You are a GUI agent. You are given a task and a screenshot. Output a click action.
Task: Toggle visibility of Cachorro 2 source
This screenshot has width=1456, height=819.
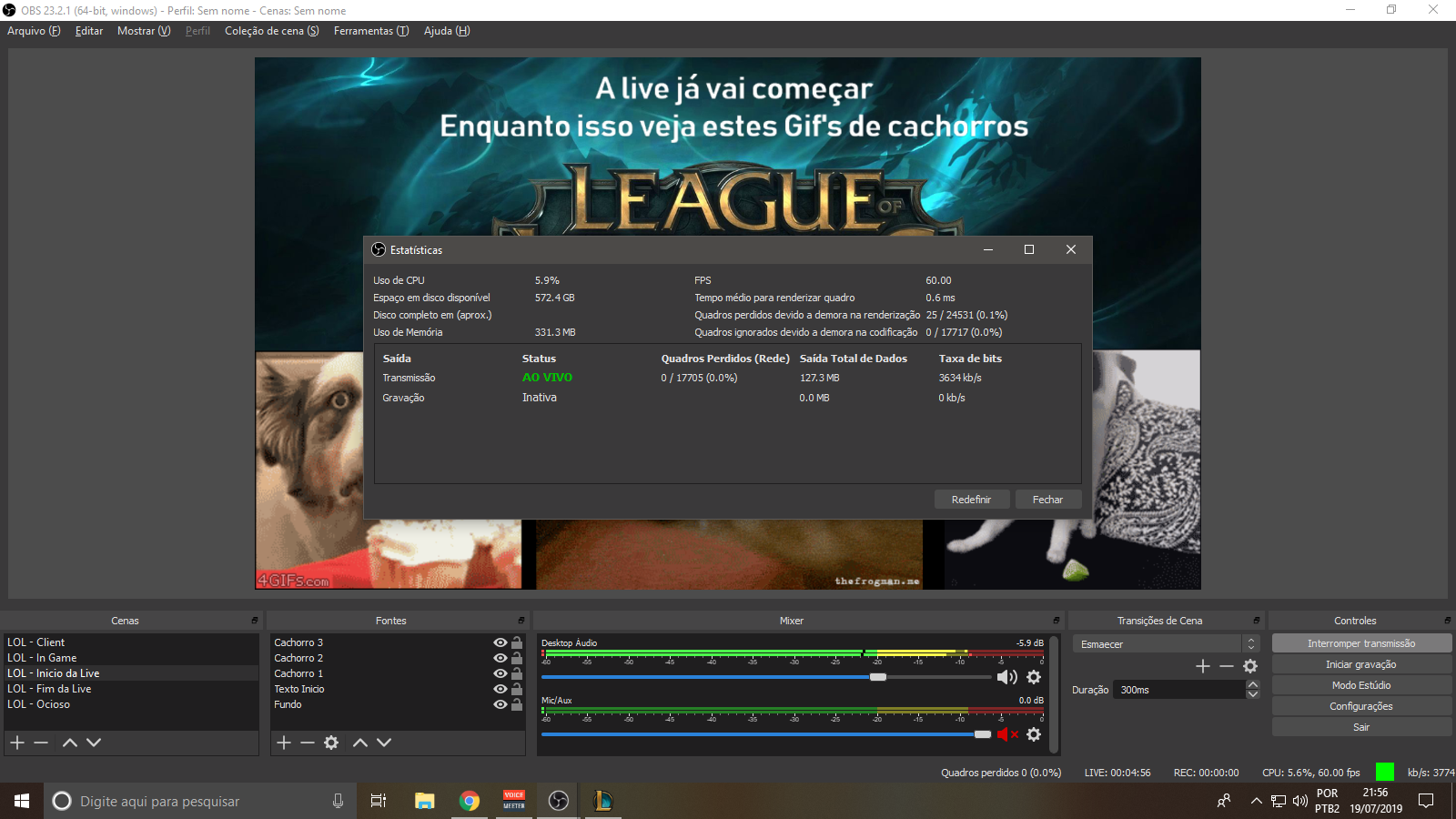[x=500, y=658]
